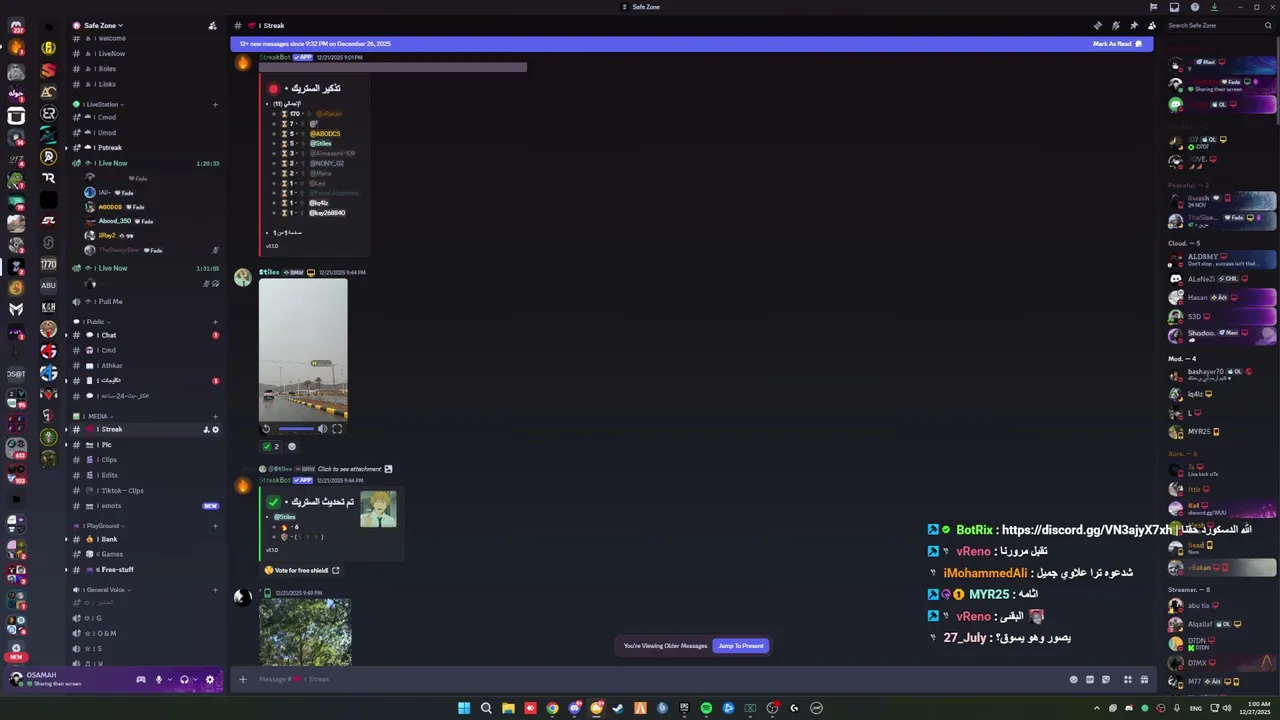1280x720 pixels.
Task: Click game controller icon in user panel
Action: pos(141,680)
